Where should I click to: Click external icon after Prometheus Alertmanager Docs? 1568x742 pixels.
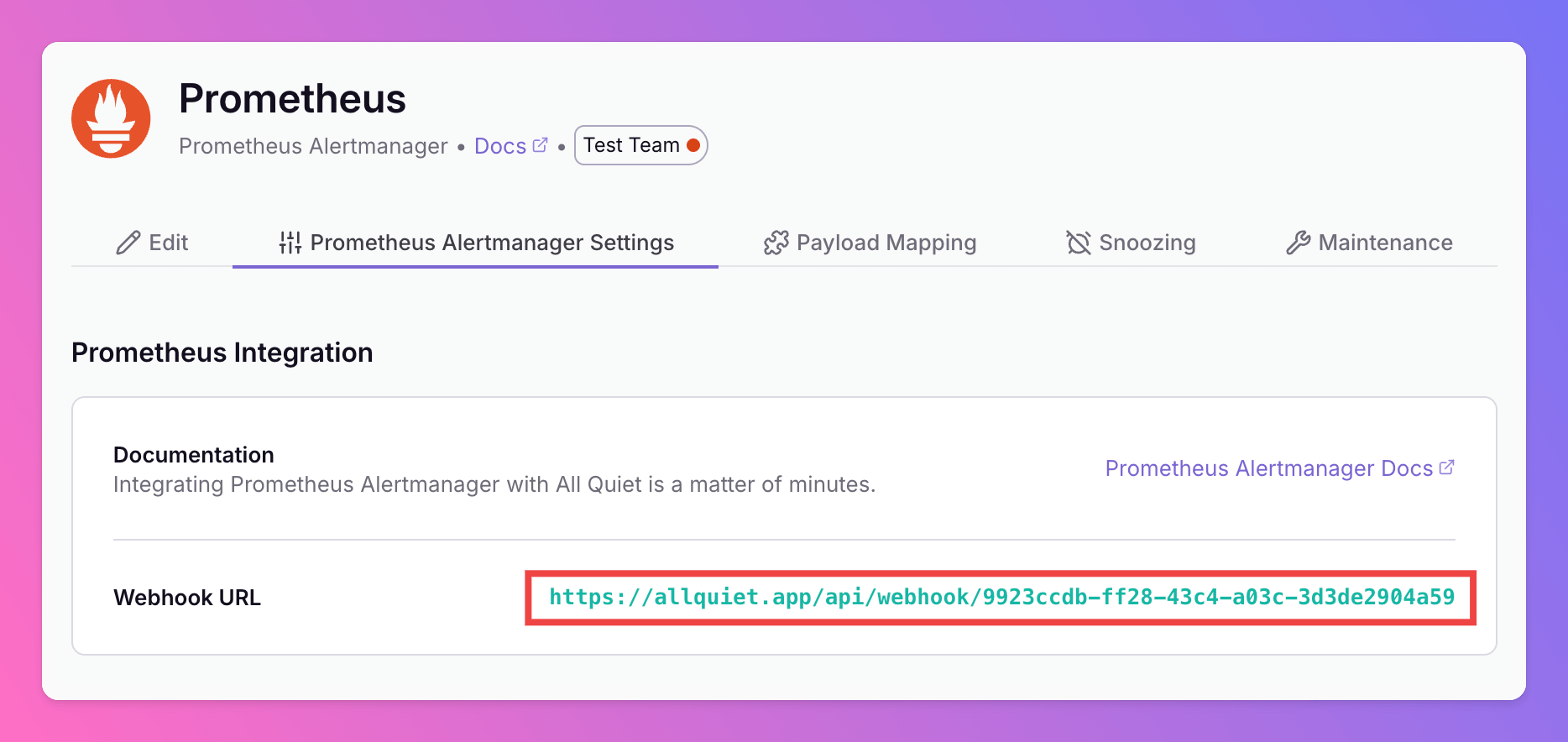point(1446,468)
